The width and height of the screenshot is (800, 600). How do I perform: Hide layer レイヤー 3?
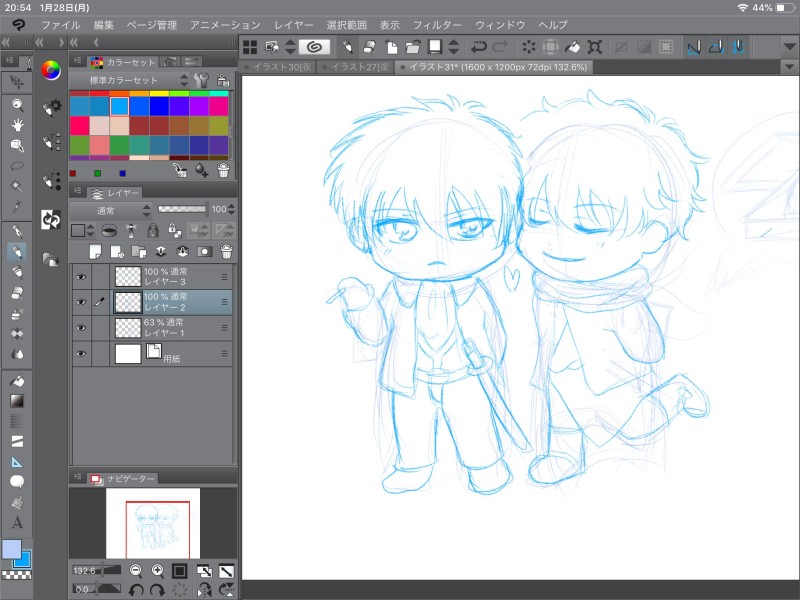click(81, 277)
